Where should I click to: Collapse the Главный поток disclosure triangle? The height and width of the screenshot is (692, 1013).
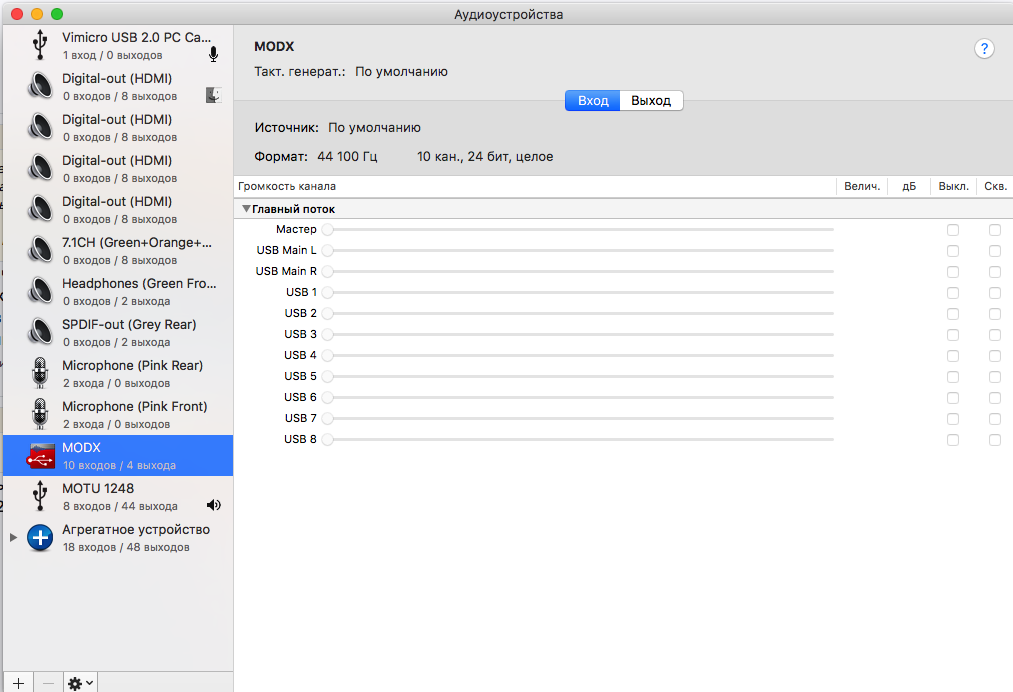coord(246,209)
